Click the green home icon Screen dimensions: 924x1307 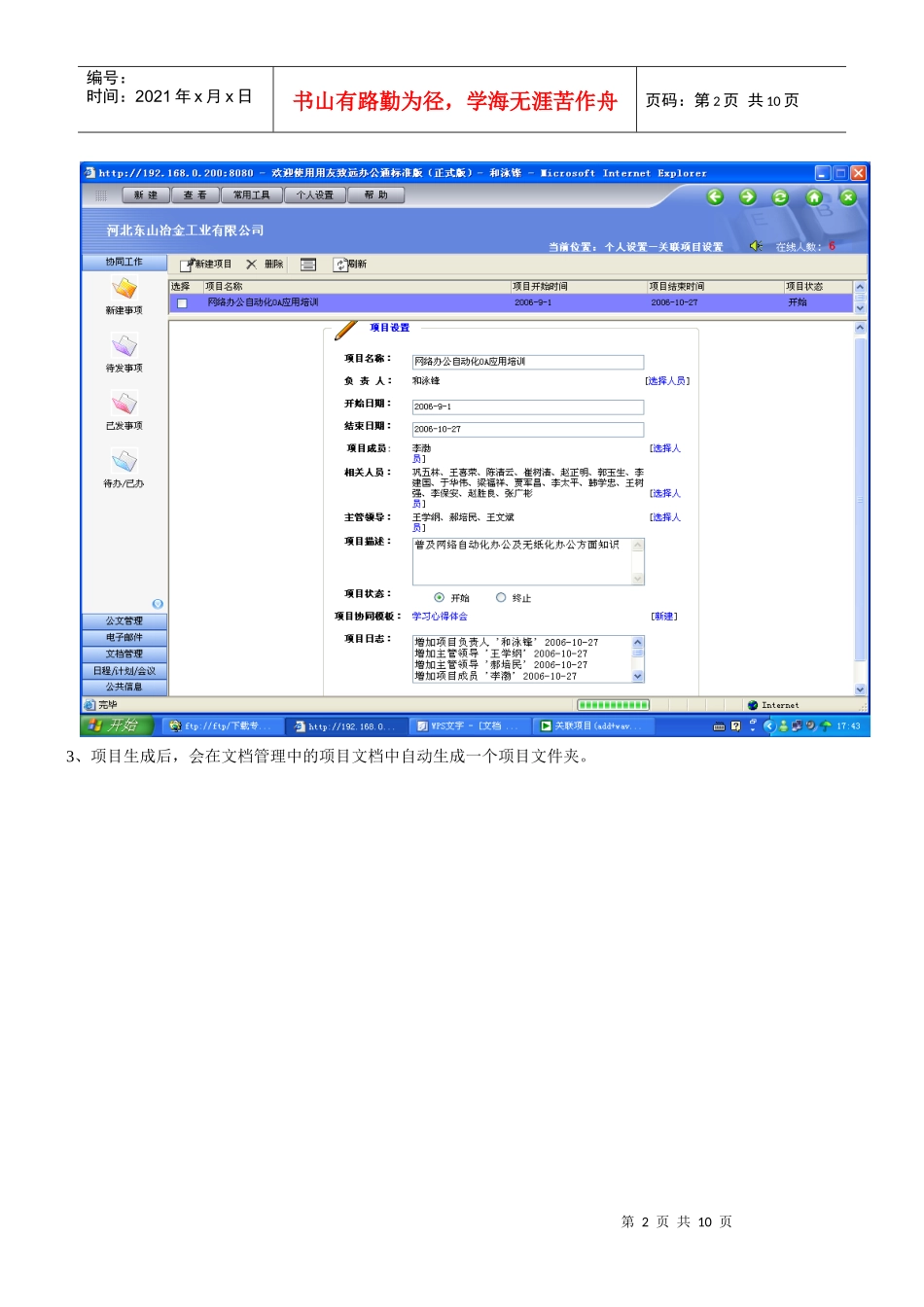click(x=814, y=197)
